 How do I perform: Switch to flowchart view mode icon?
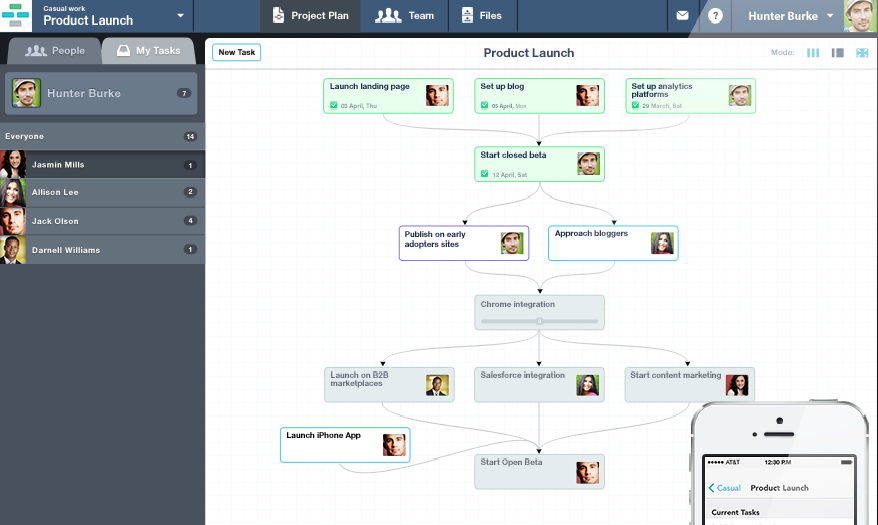(x=862, y=53)
